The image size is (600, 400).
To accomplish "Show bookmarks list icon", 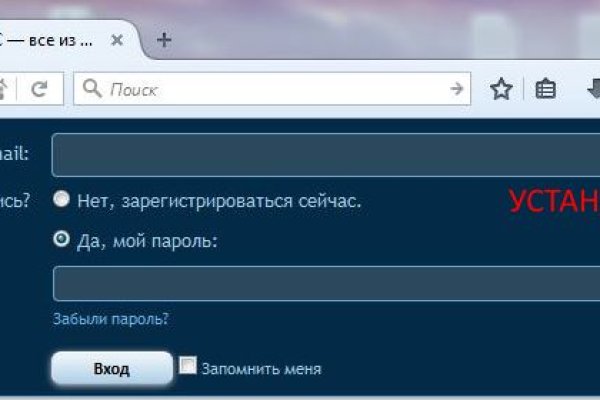I will pyautogui.click(x=545, y=89).
